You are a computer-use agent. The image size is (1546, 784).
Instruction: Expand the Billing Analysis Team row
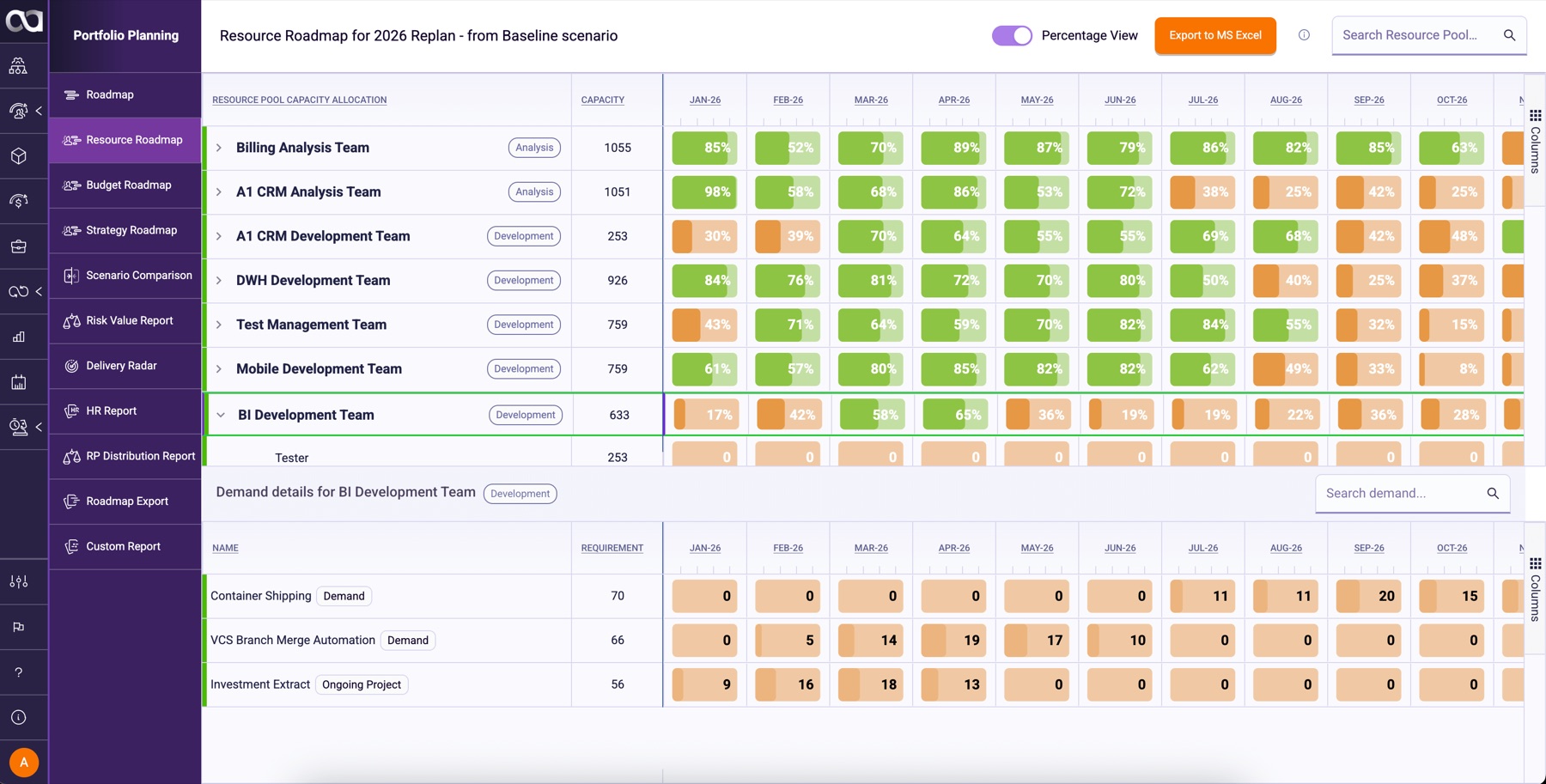(219, 148)
